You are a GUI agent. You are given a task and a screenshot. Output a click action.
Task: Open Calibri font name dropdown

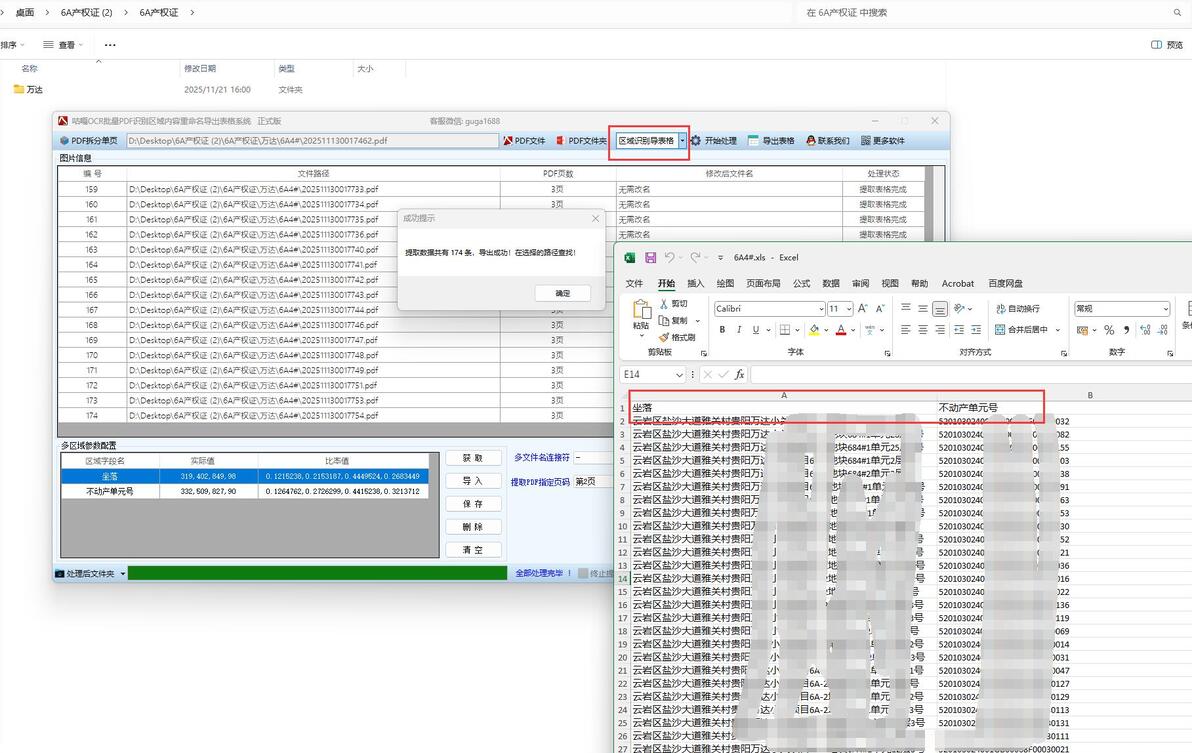(821, 309)
